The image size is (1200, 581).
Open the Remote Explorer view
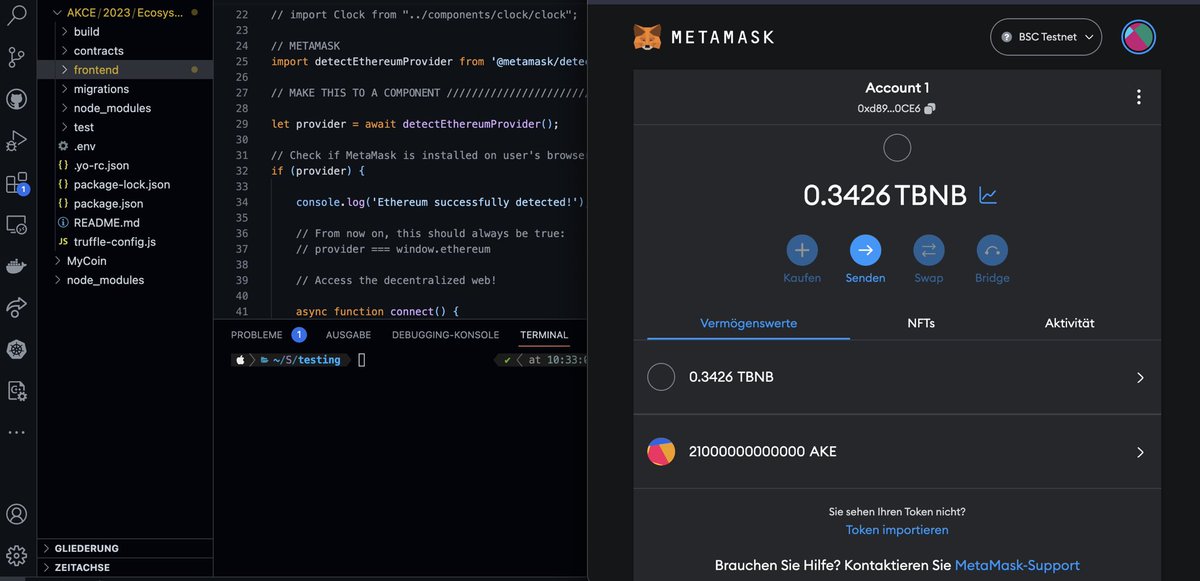(16, 225)
